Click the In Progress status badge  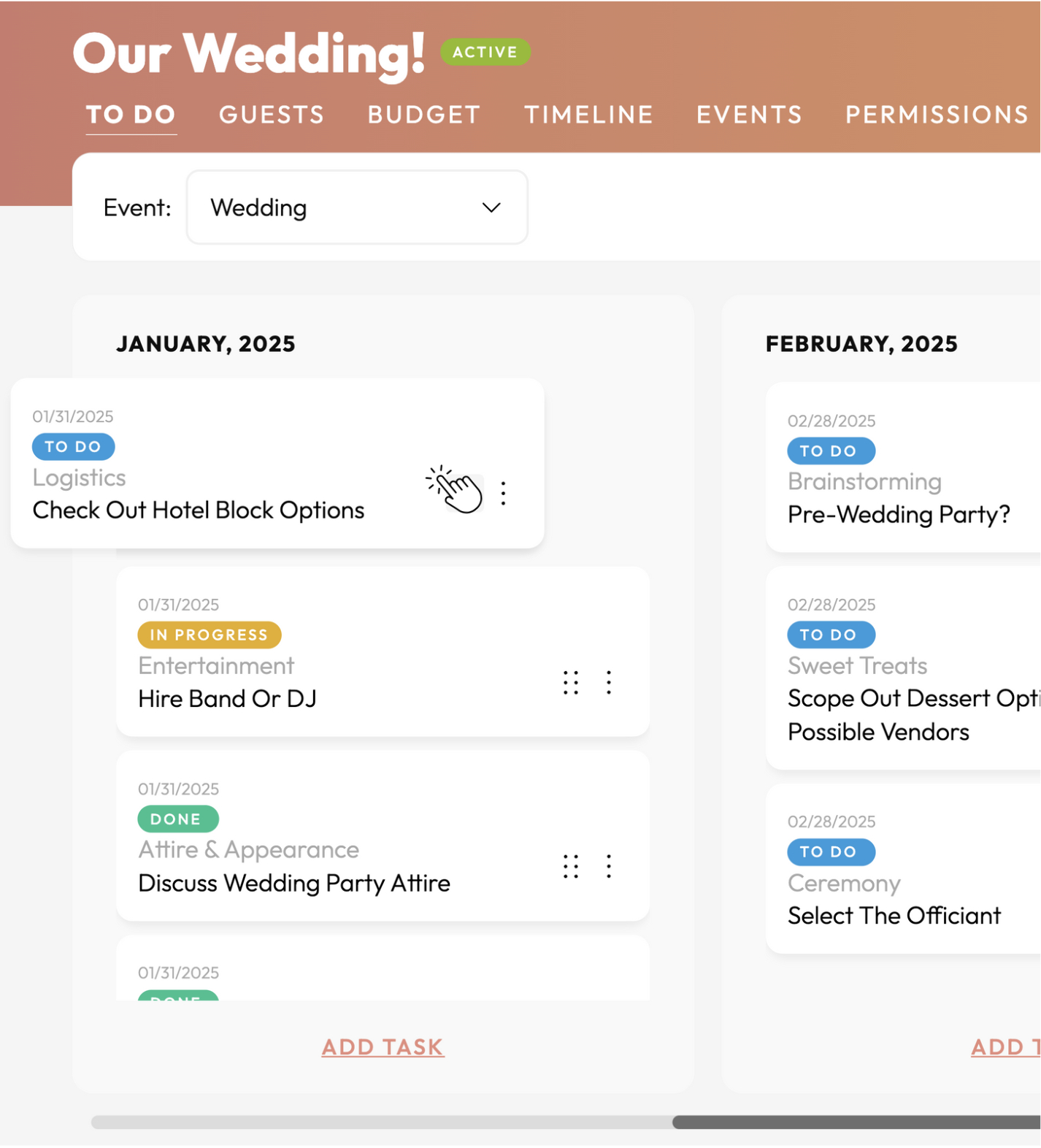(x=210, y=635)
